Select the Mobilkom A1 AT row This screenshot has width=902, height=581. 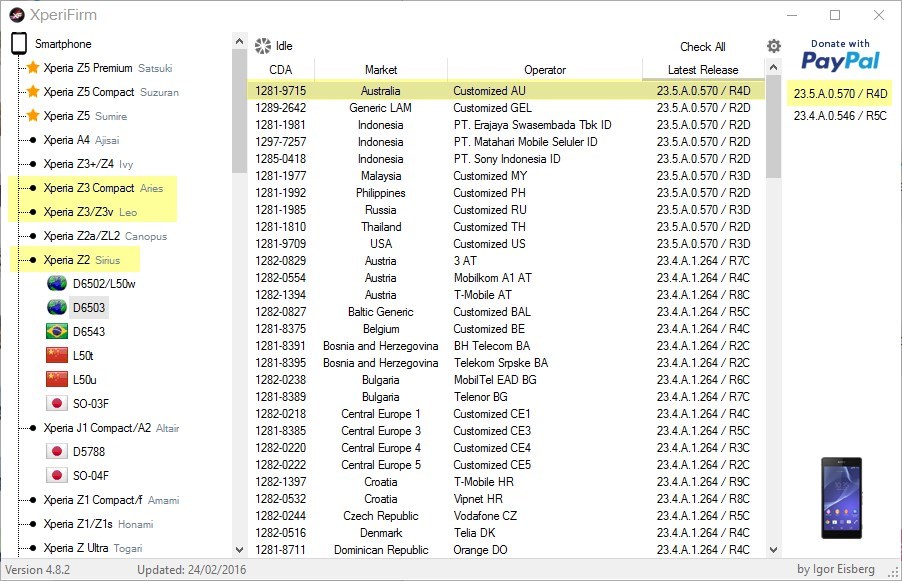tap(506, 278)
